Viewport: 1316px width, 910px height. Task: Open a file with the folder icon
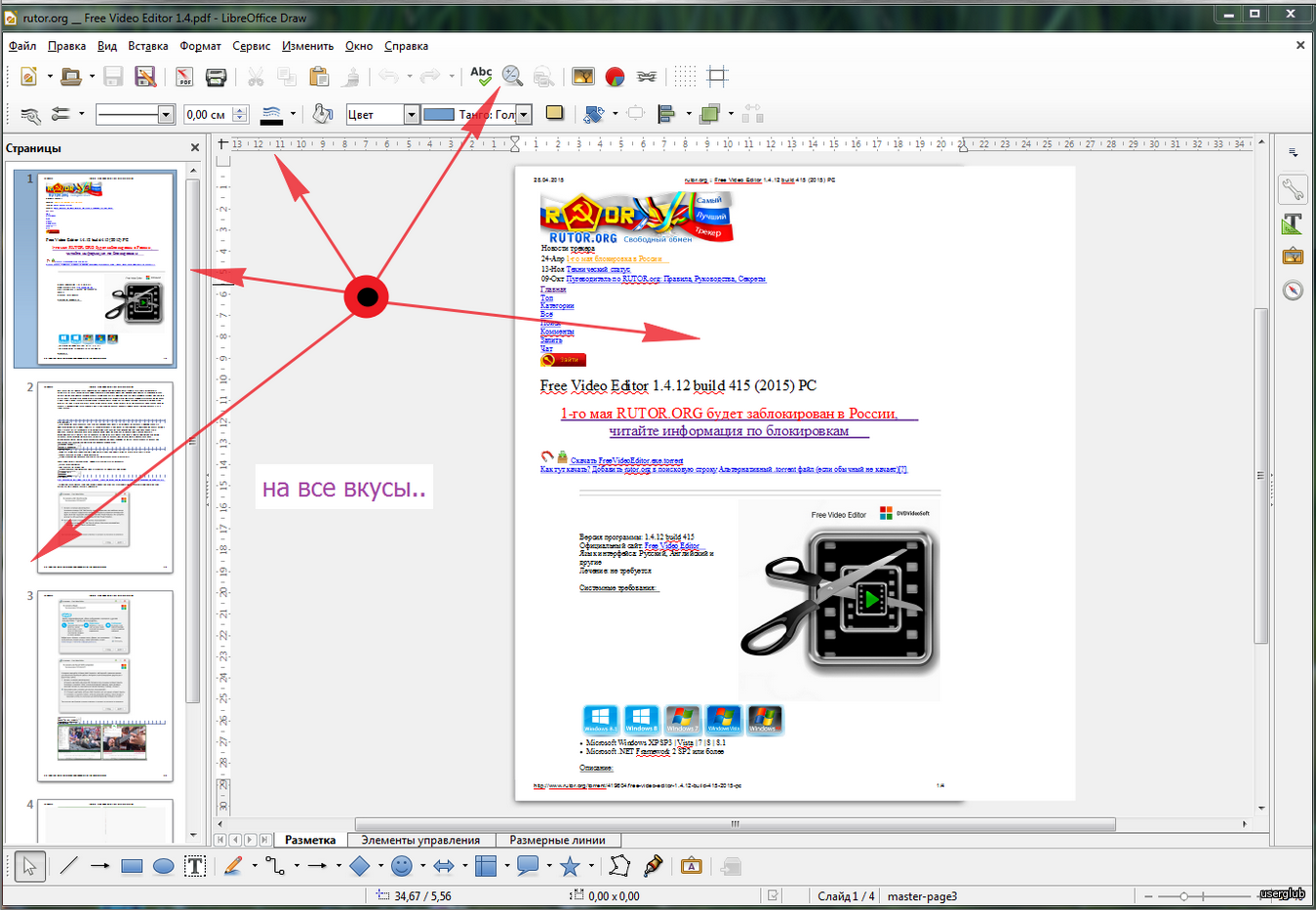coord(70,76)
